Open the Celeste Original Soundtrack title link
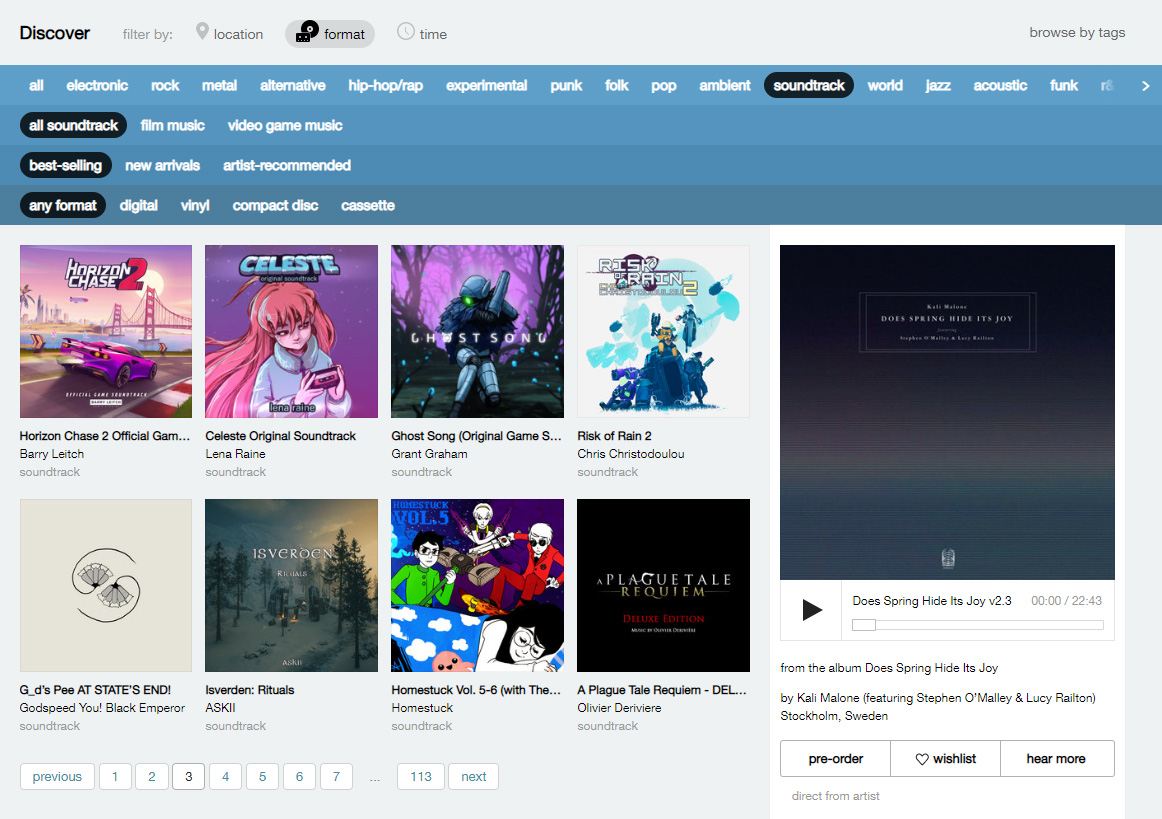Screen dimensions: 1162x819 [280, 436]
